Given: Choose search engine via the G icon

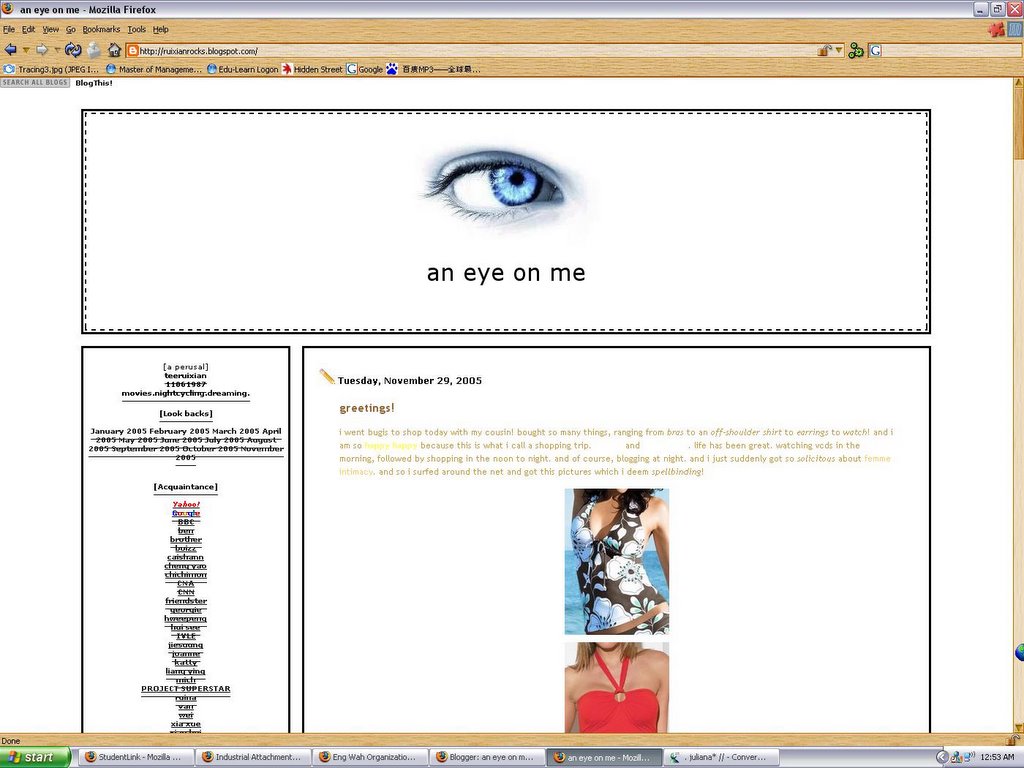Looking at the screenshot, I should (x=875, y=50).
